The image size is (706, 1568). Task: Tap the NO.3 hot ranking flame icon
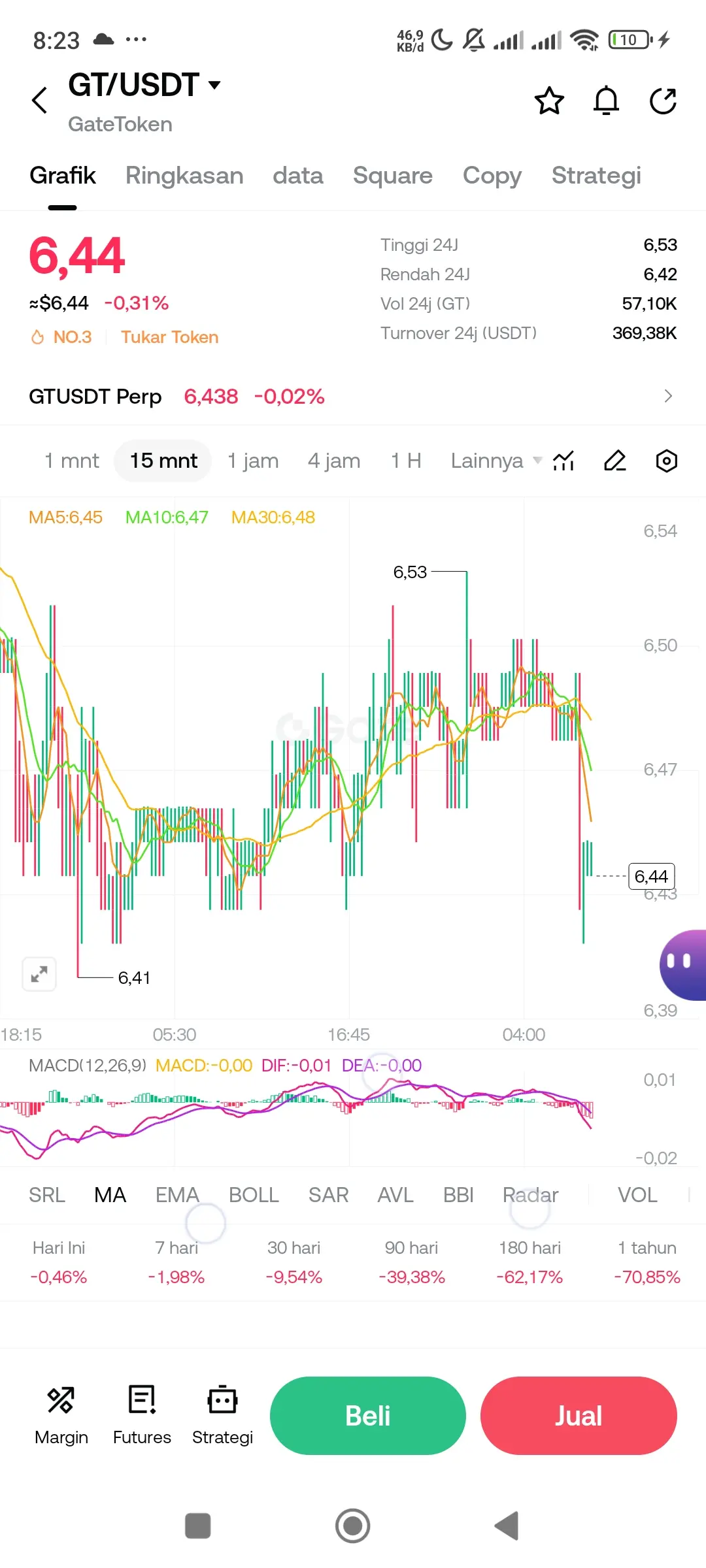38,337
